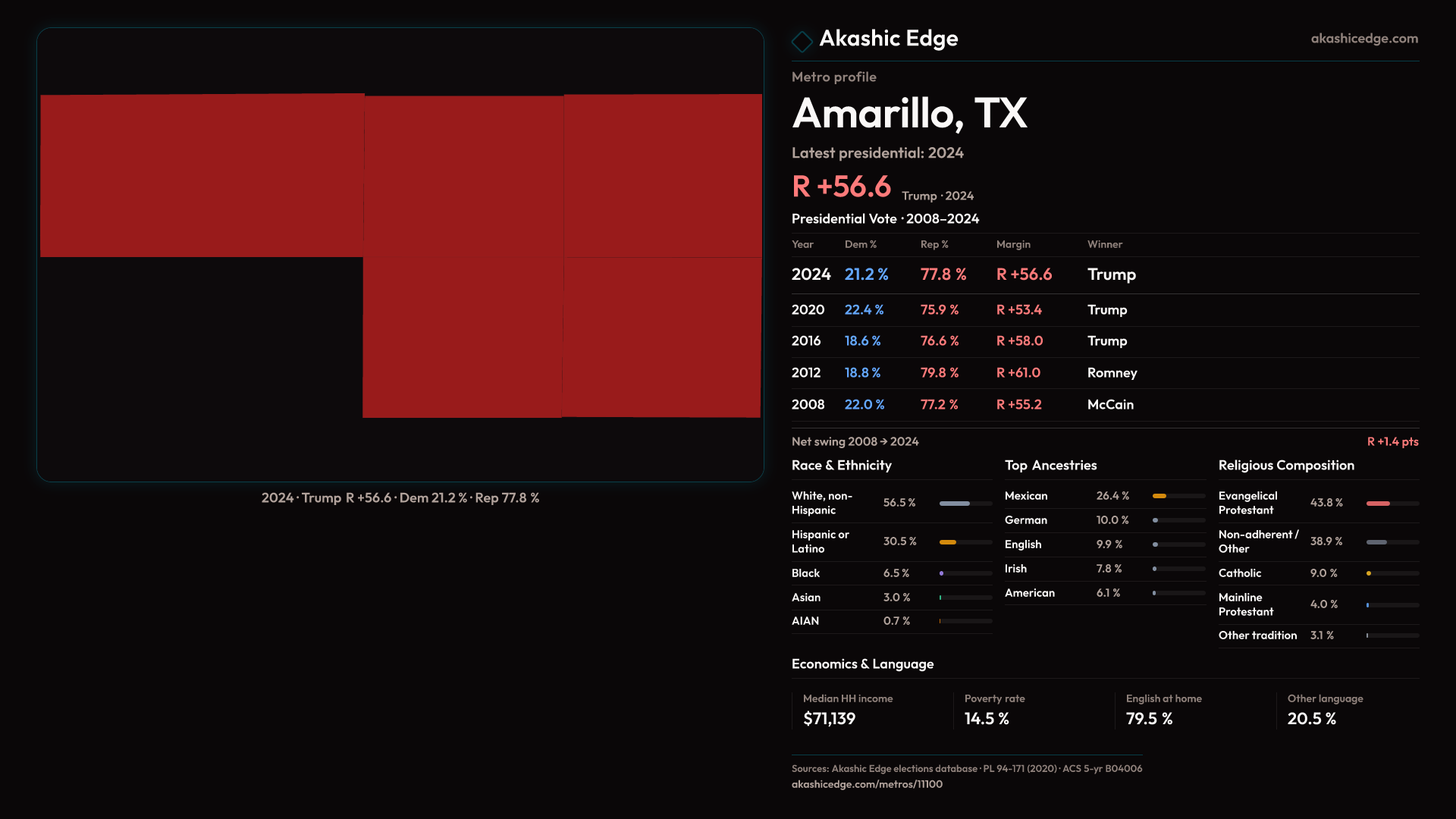Open the akashicedge.com link in the header
Viewport: 1456px width, 819px height.
[x=1363, y=39]
